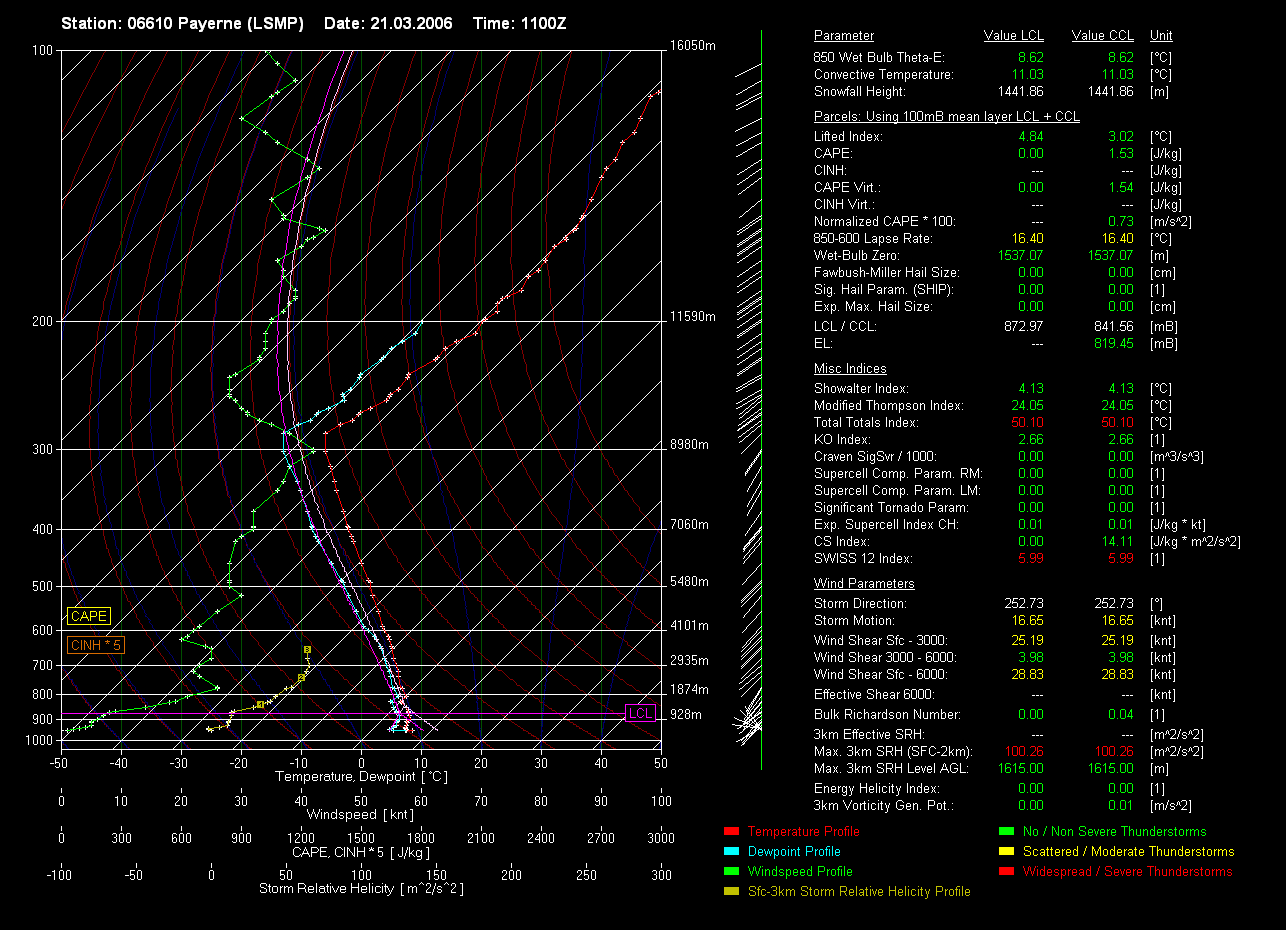
Task: Select the Value LCL column heading
Action: [x=1014, y=36]
